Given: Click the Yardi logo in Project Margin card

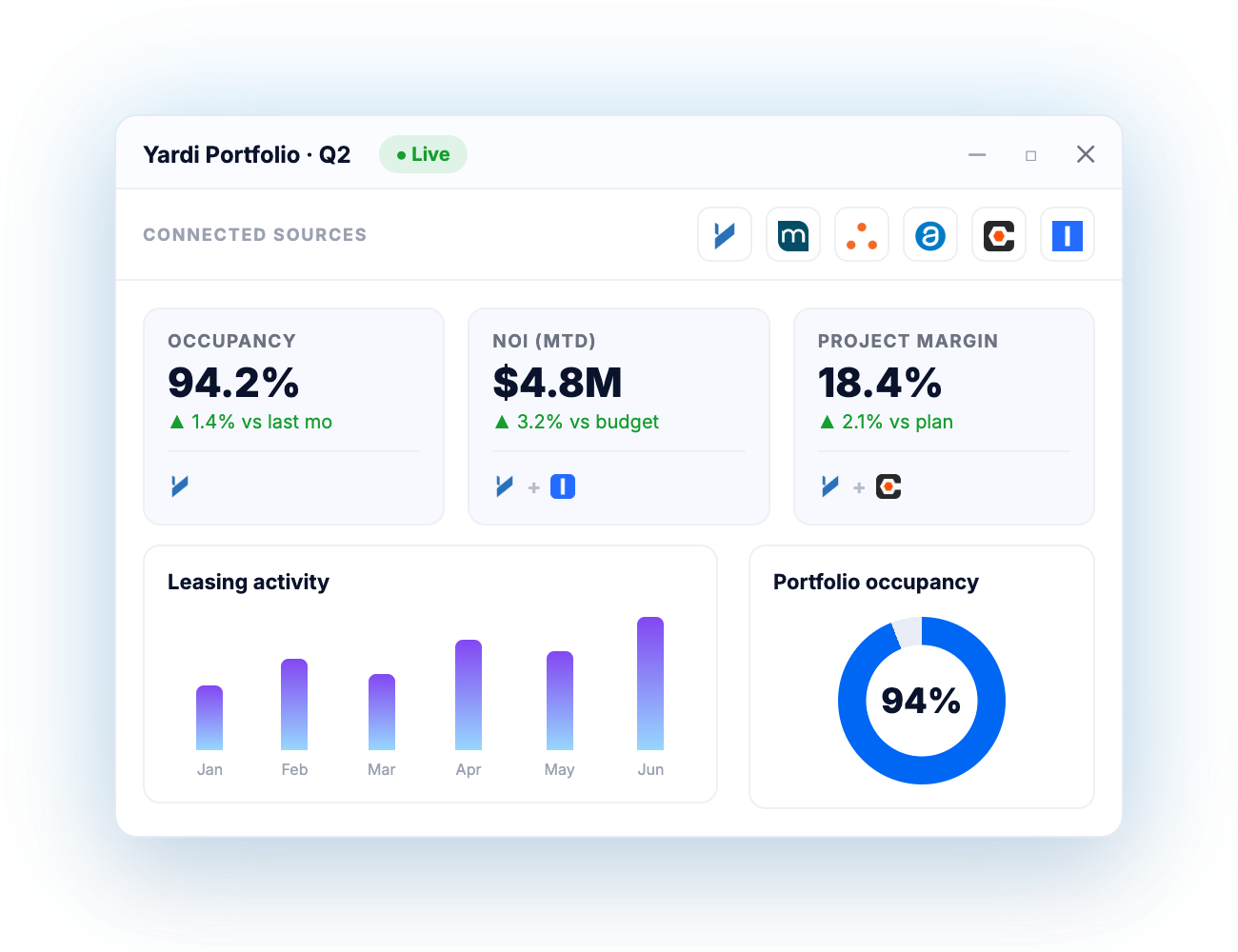Looking at the screenshot, I should pyautogui.click(x=830, y=486).
